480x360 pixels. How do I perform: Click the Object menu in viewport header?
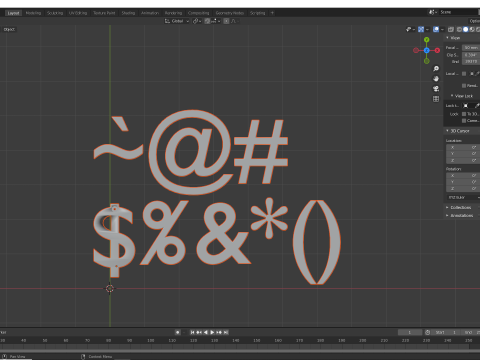pos(9,29)
